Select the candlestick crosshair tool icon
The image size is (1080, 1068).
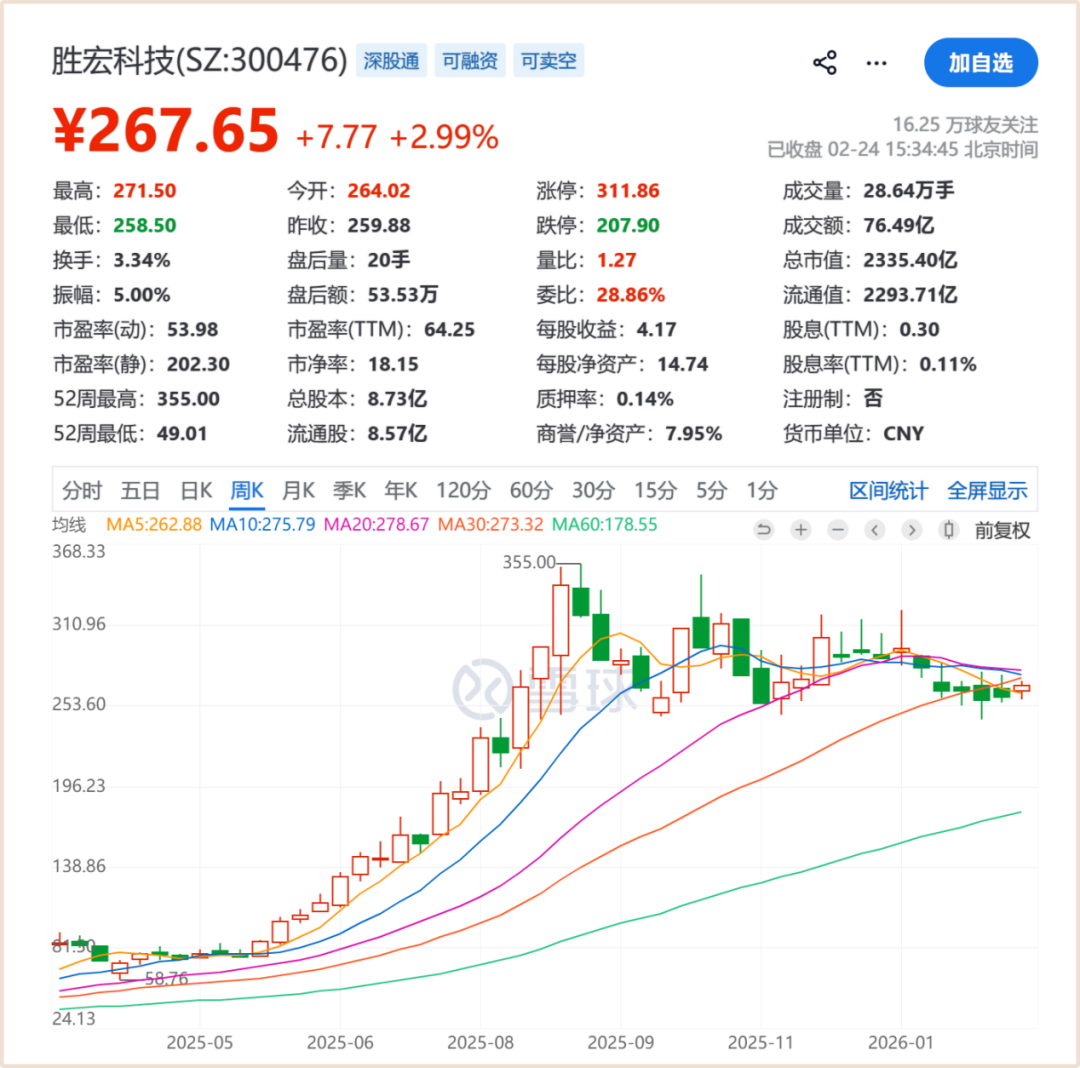tap(948, 530)
